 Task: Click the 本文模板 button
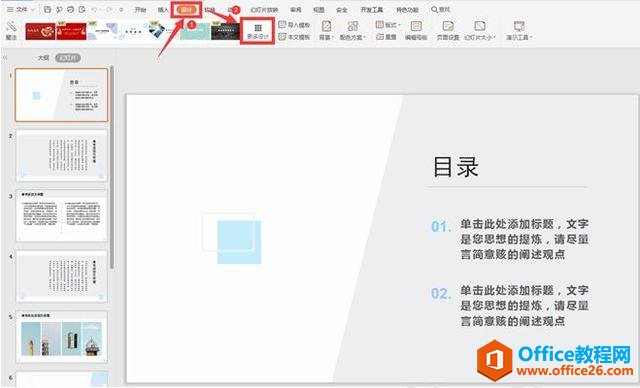tap(294, 37)
